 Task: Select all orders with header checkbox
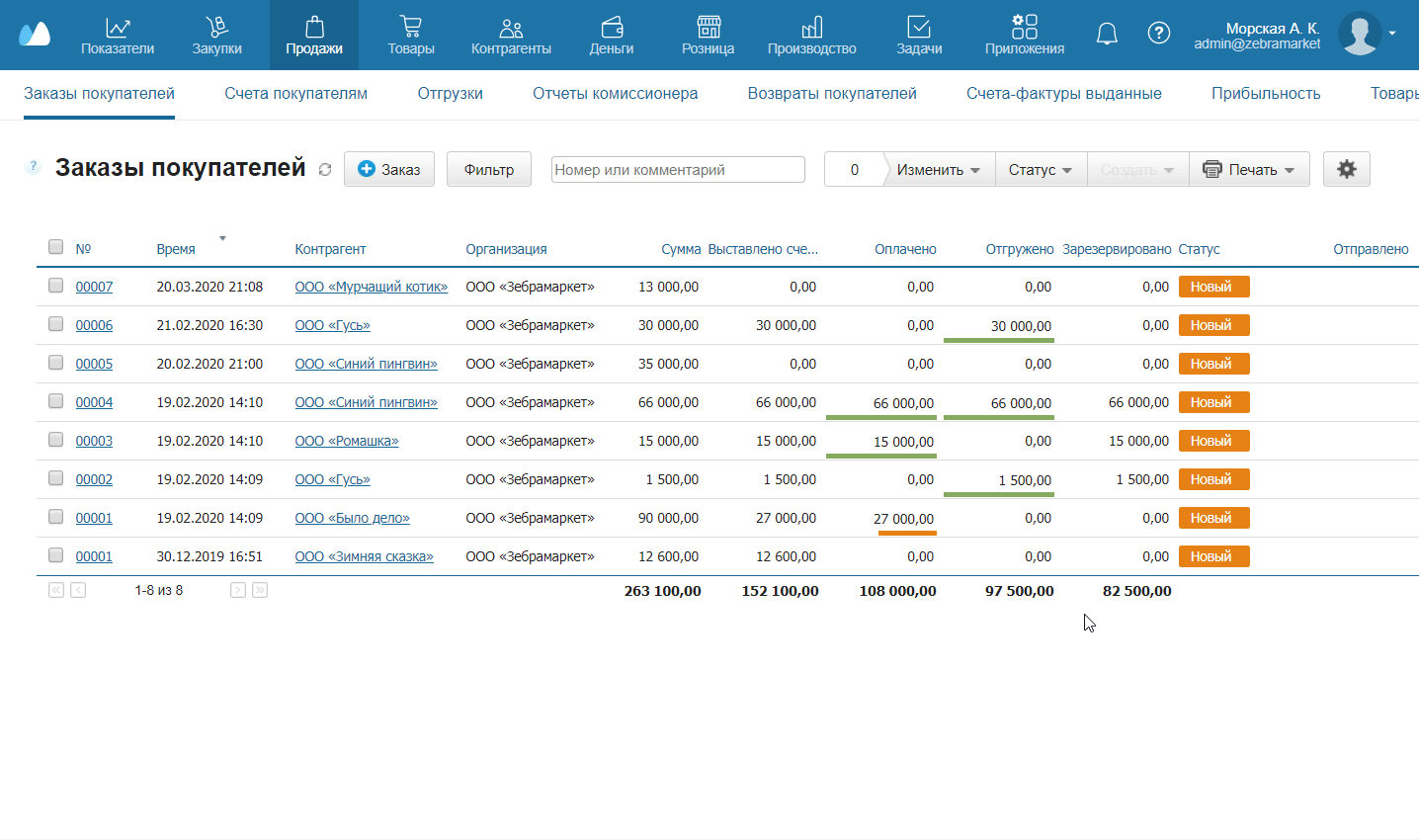point(56,247)
